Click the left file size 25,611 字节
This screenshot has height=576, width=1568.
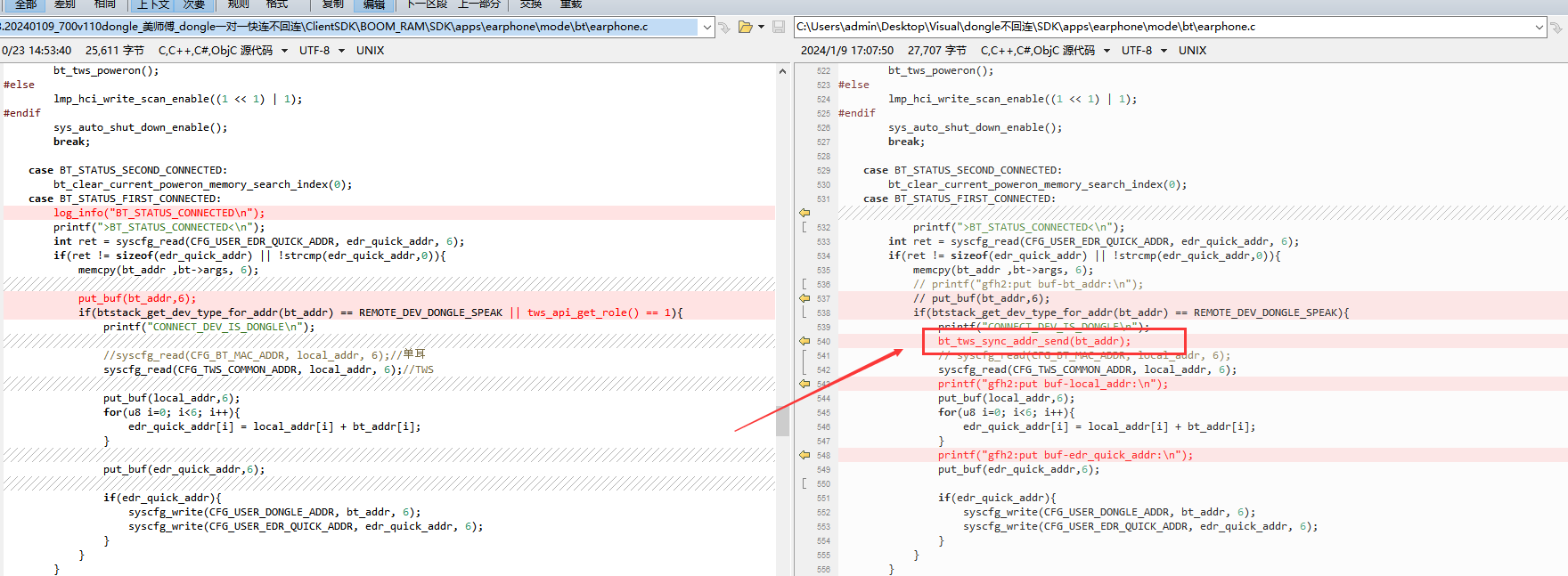coord(115,51)
